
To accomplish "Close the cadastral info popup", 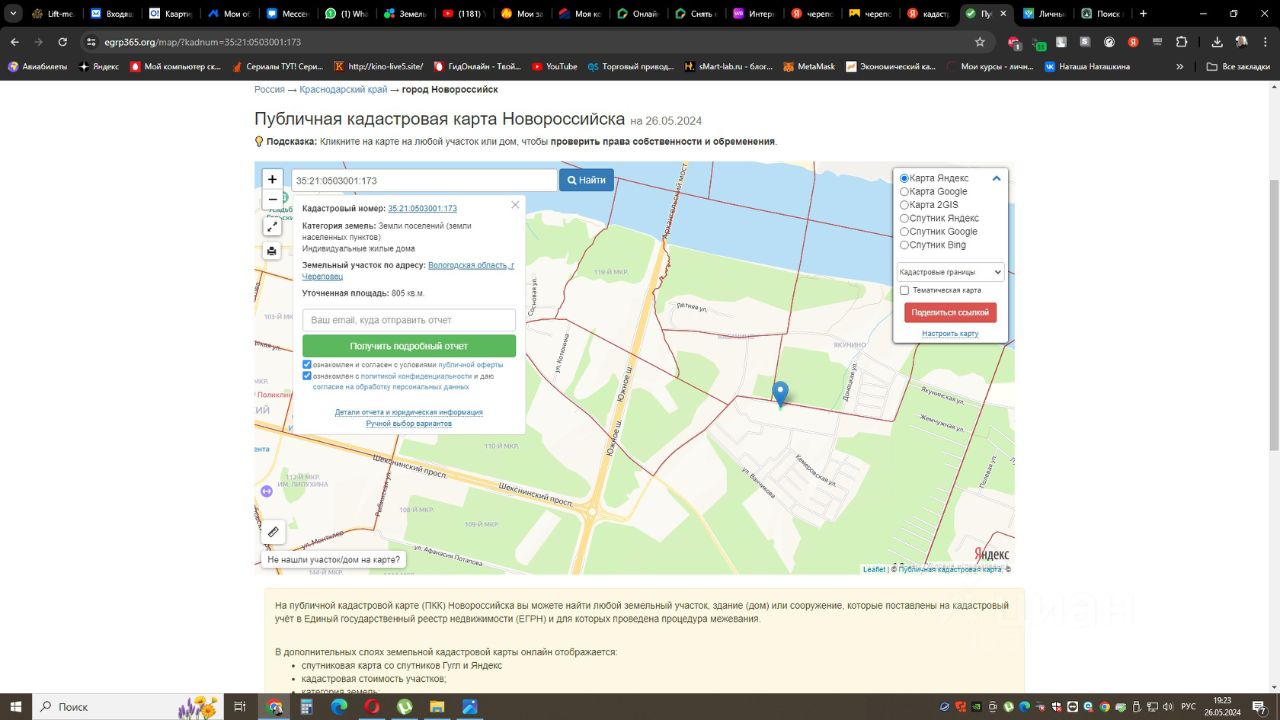I will point(515,205).
